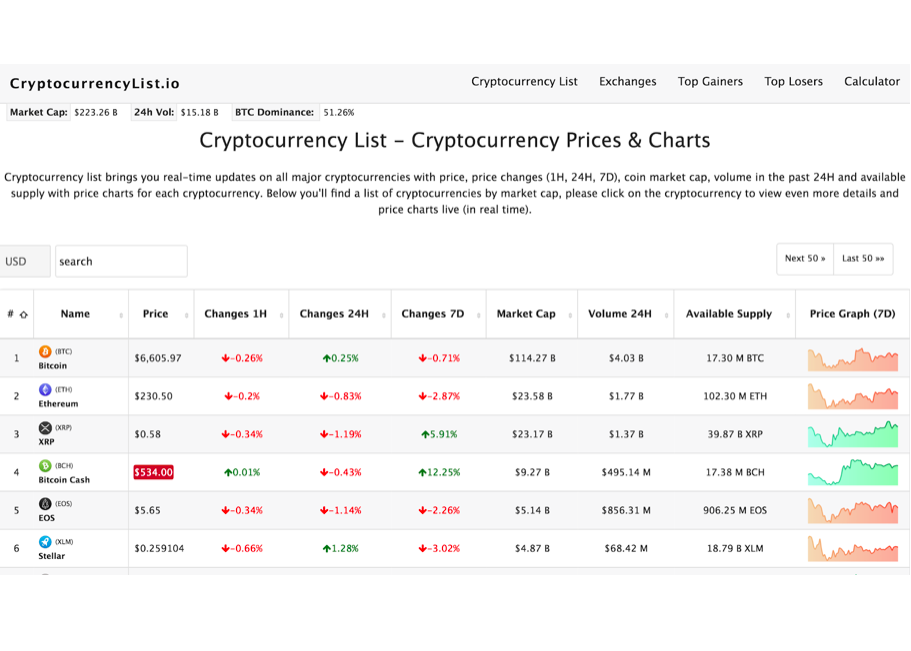This screenshot has height=651, width=911.
Task: Sort by the Price column header
Action: 155,314
